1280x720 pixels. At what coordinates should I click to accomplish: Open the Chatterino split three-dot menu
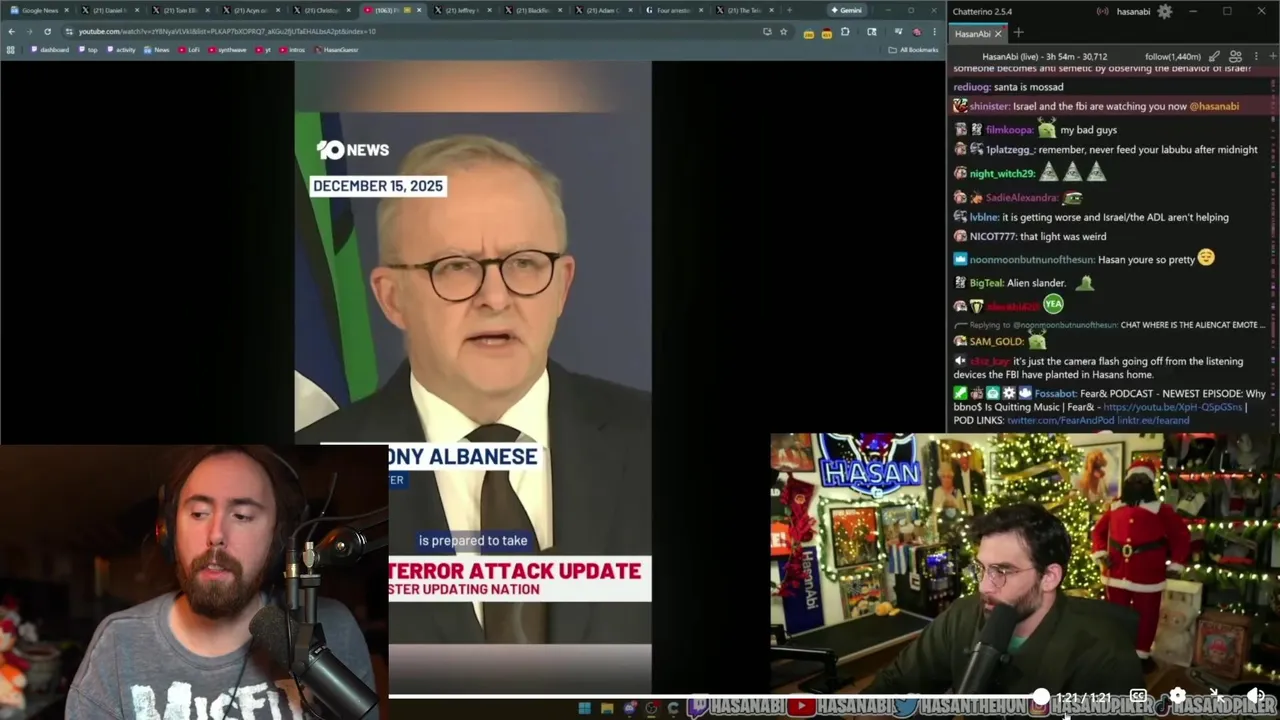pyautogui.click(x=1256, y=57)
